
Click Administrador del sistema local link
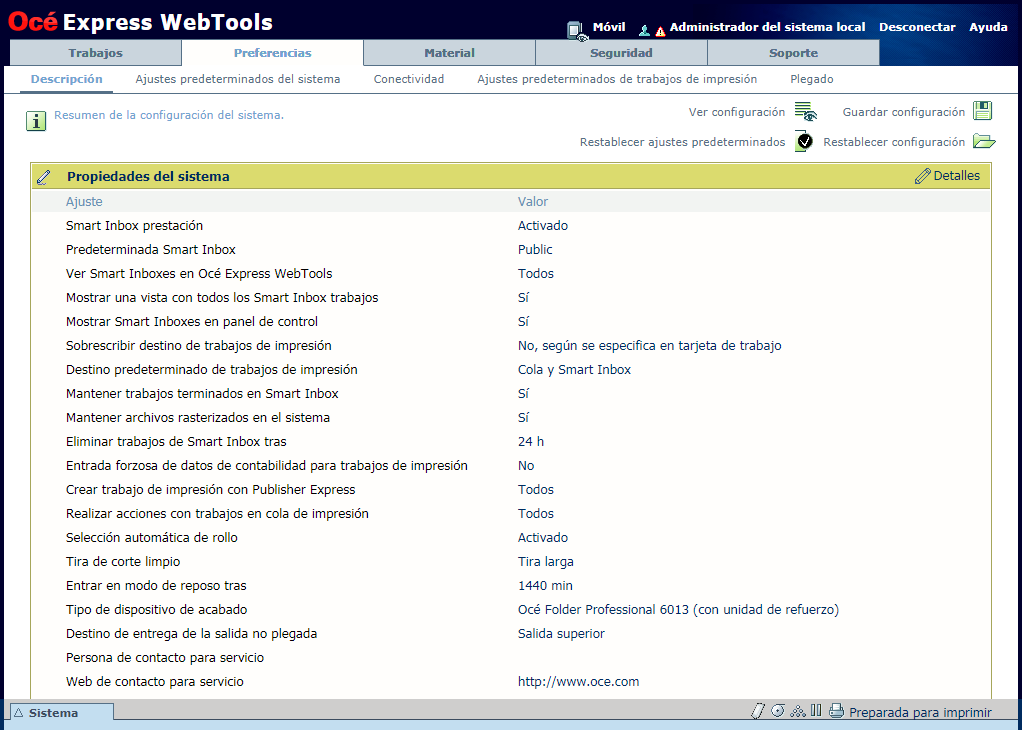(x=767, y=27)
